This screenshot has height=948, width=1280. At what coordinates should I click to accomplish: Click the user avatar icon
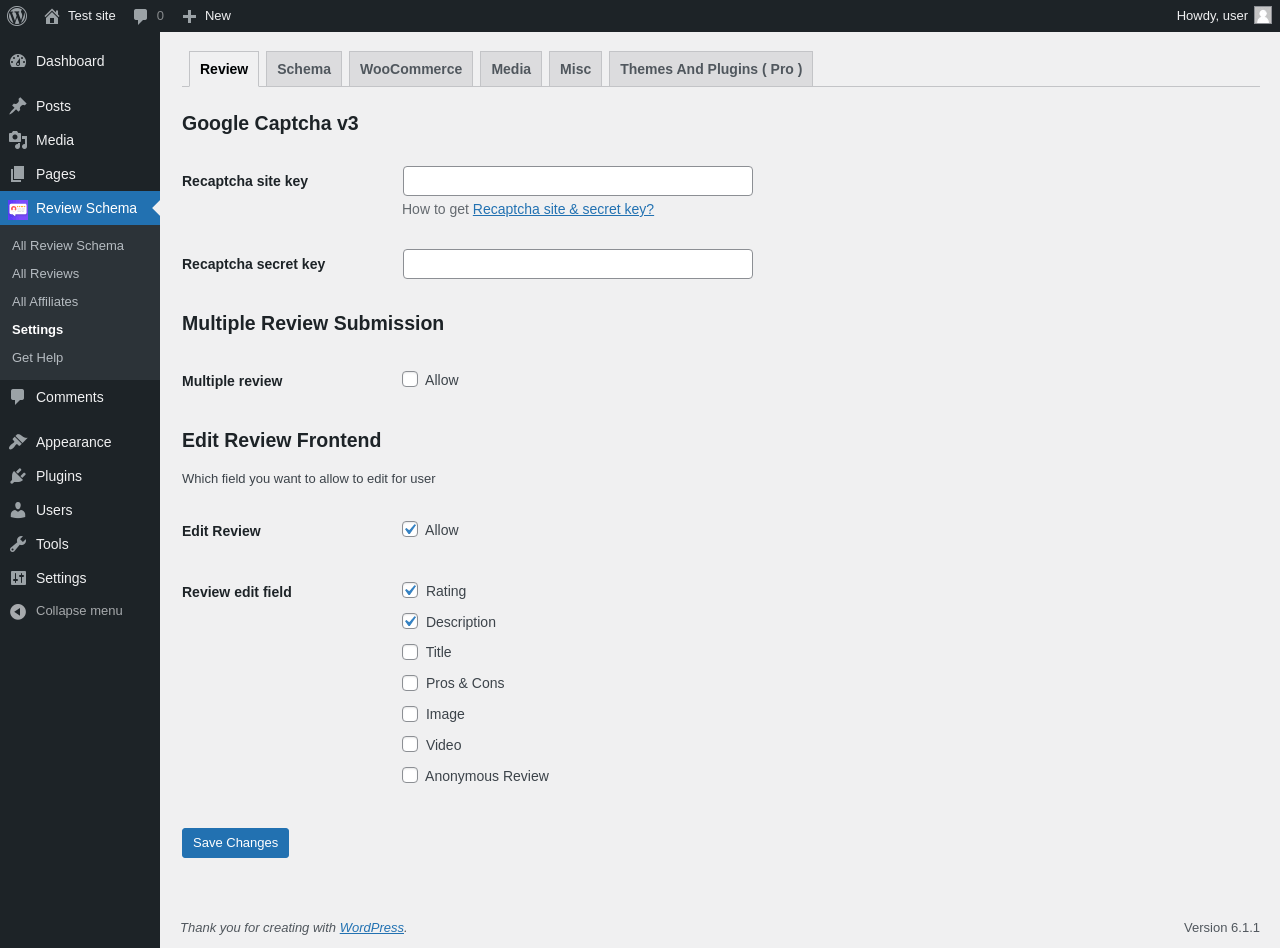pos(1263,15)
